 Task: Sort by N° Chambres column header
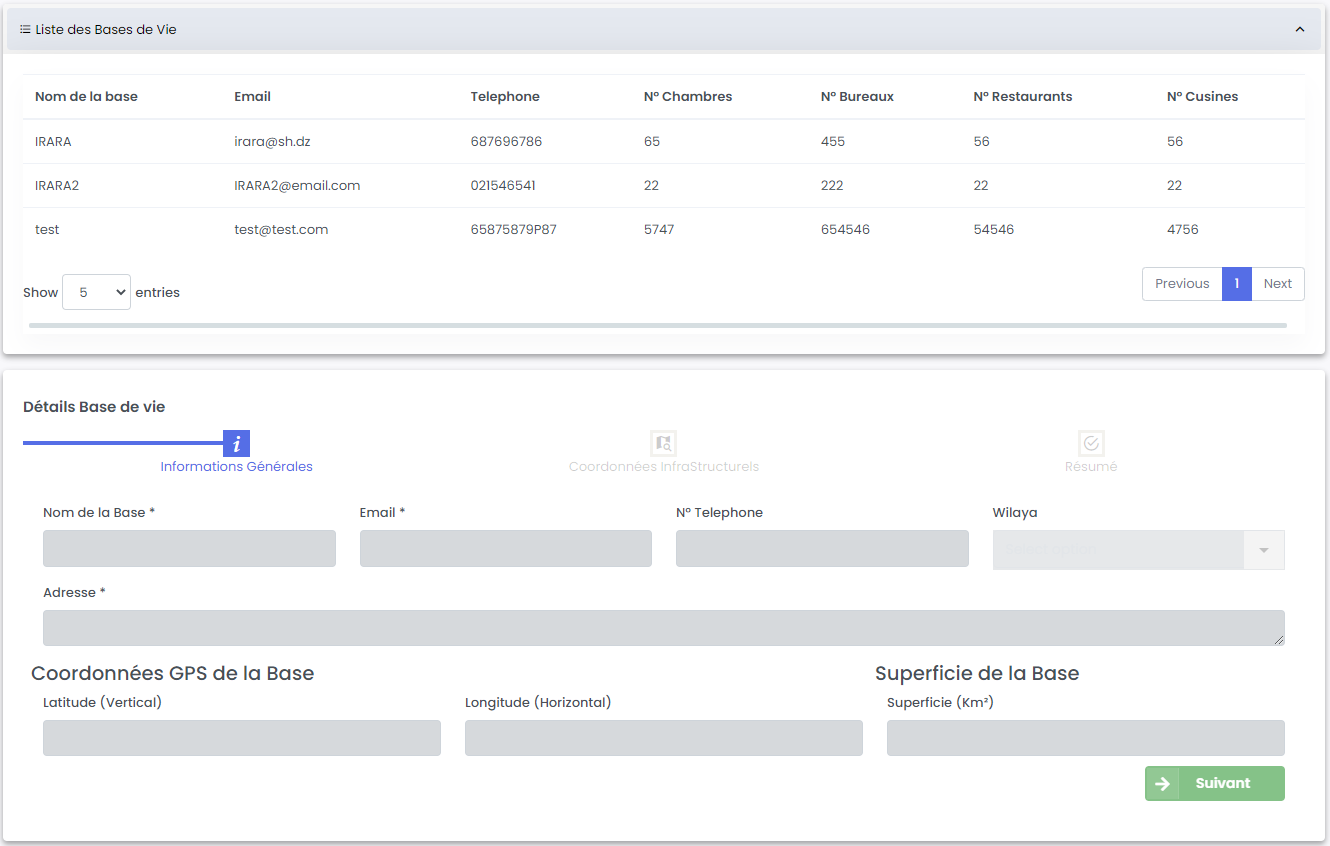tap(688, 97)
